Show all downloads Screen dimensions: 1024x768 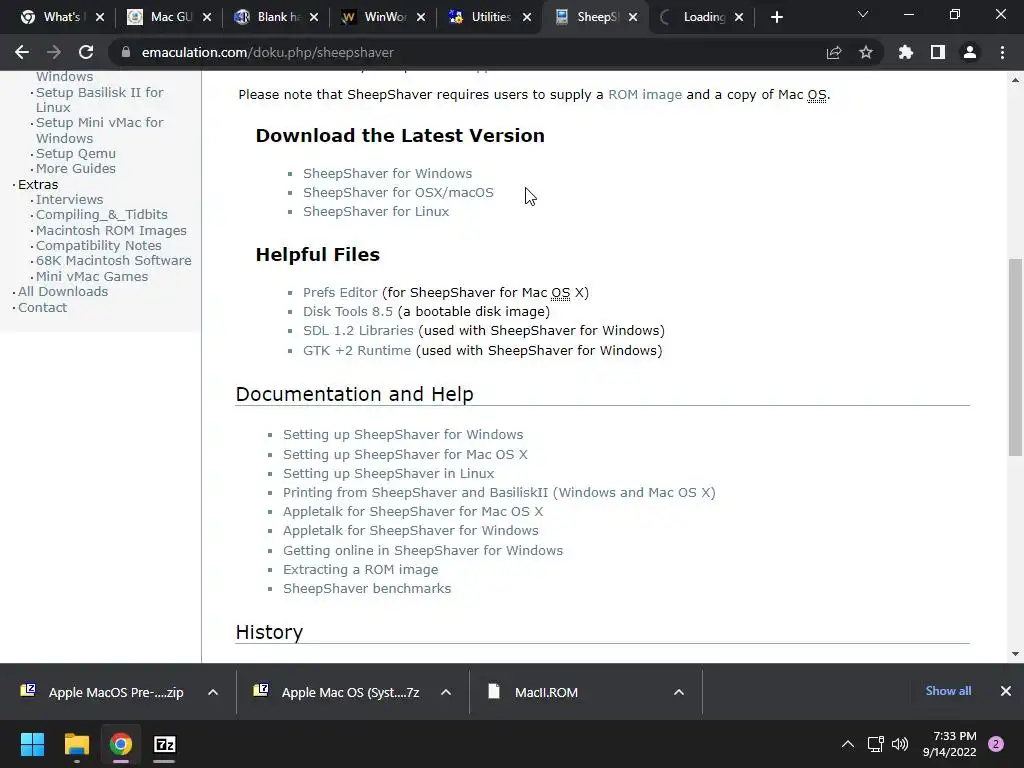pyautogui.click(x=948, y=691)
